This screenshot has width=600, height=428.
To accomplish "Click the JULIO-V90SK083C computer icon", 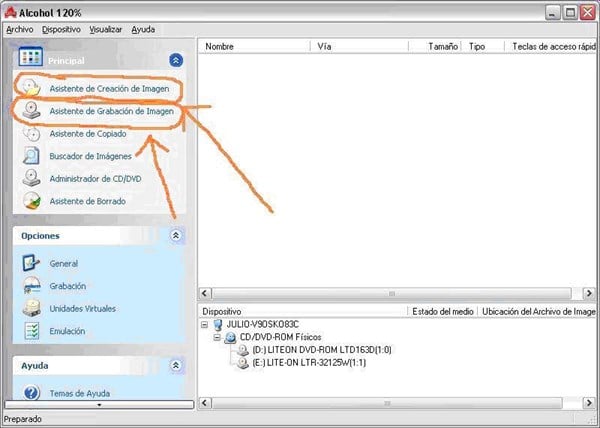I will (x=218, y=325).
